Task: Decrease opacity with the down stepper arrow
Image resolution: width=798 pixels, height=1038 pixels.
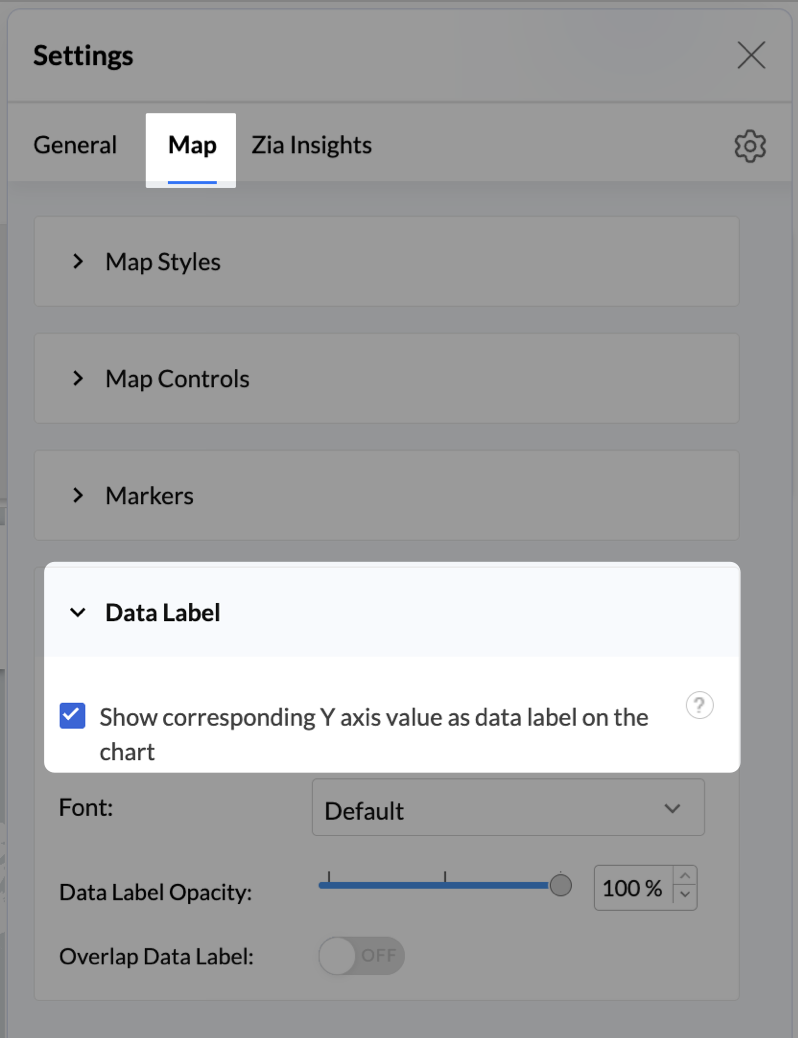Action: (685, 896)
